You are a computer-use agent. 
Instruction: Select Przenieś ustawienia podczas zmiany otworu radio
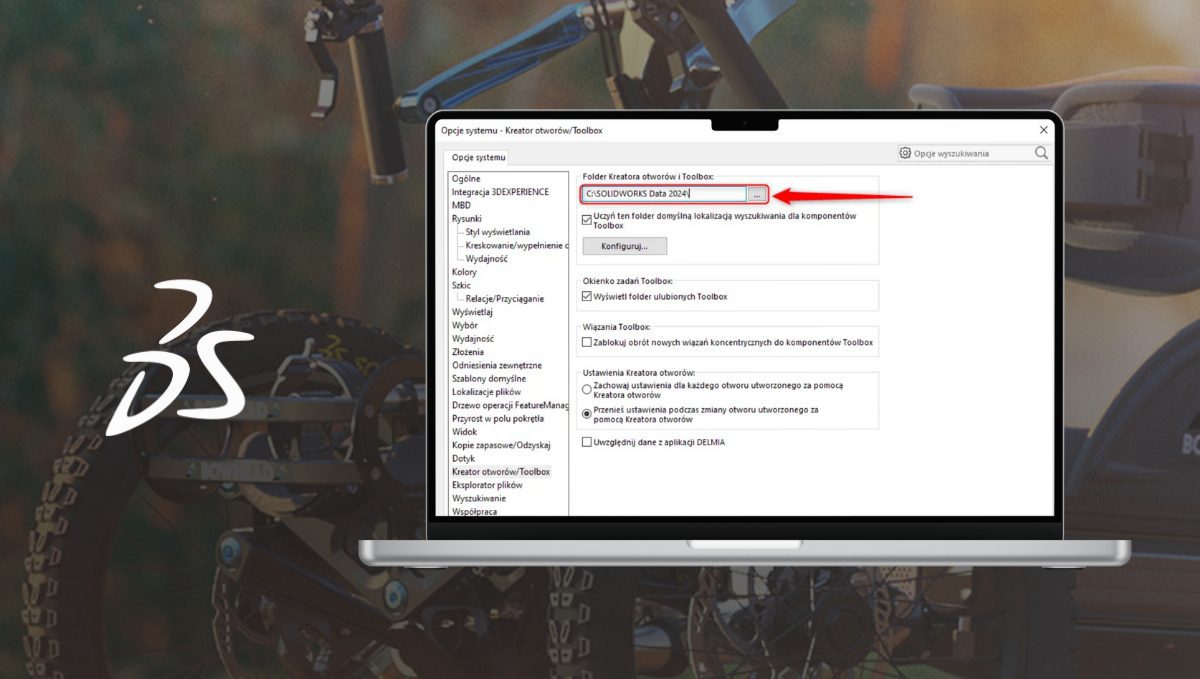[586, 413]
